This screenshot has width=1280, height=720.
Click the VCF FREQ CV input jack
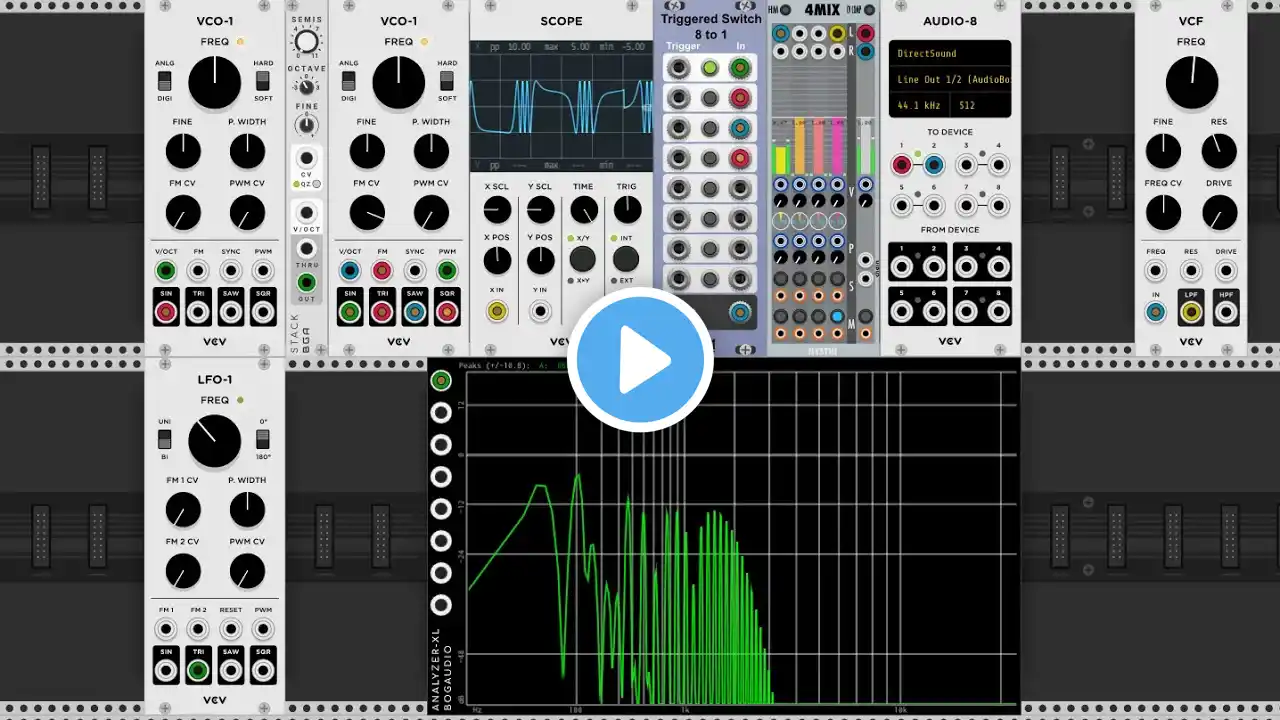tap(1155, 271)
